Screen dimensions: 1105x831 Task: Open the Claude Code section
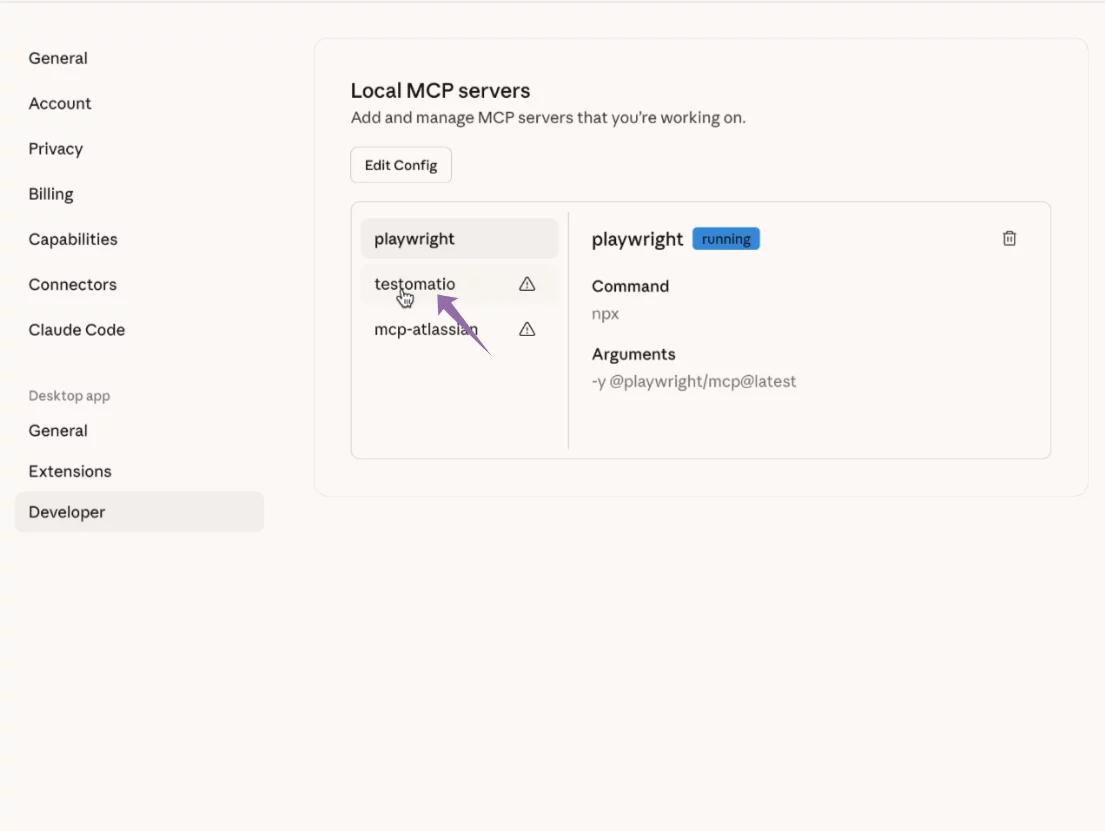(x=77, y=329)
